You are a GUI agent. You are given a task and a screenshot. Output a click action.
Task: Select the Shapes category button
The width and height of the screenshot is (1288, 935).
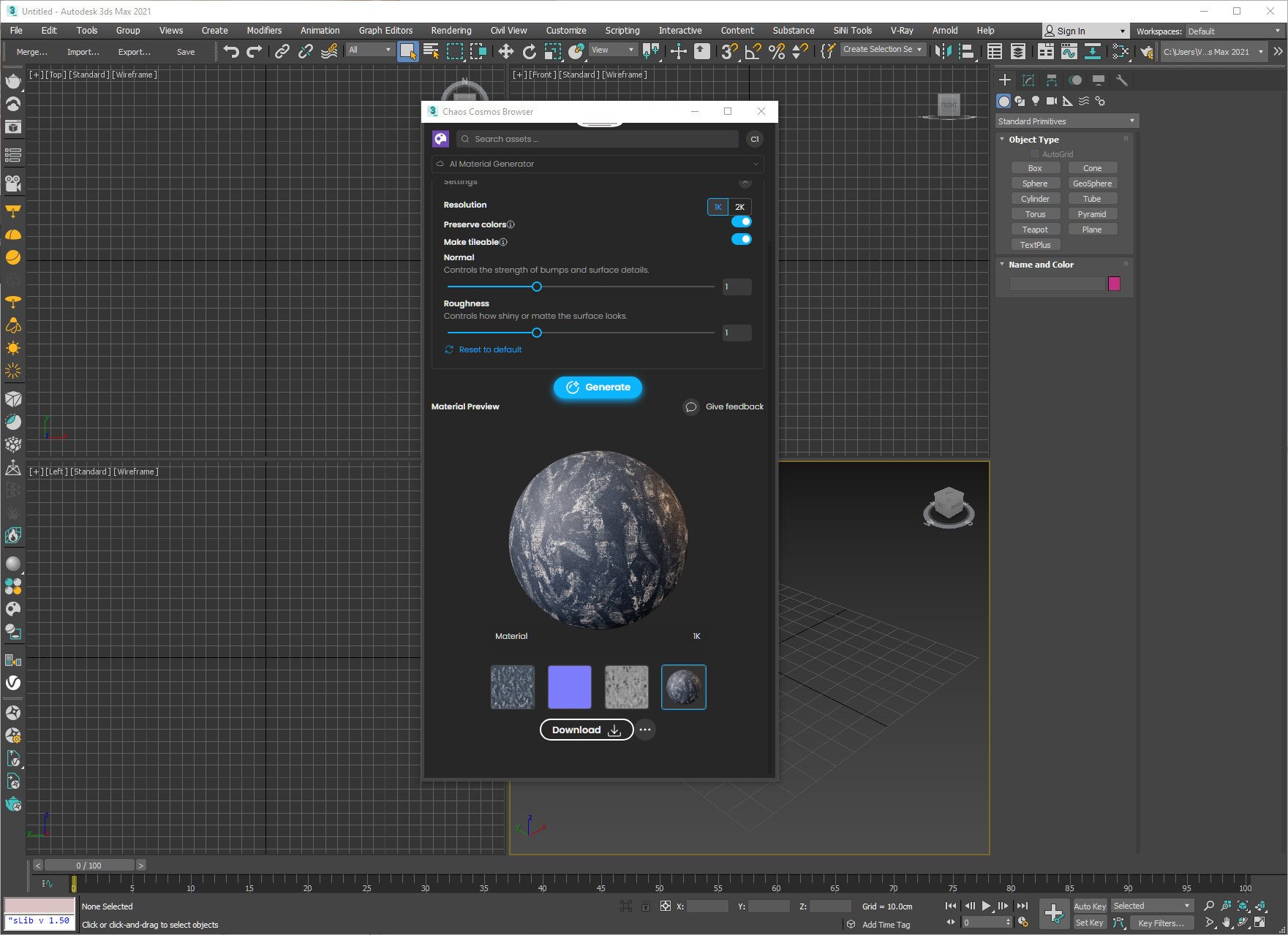(x=1020, y=101)
